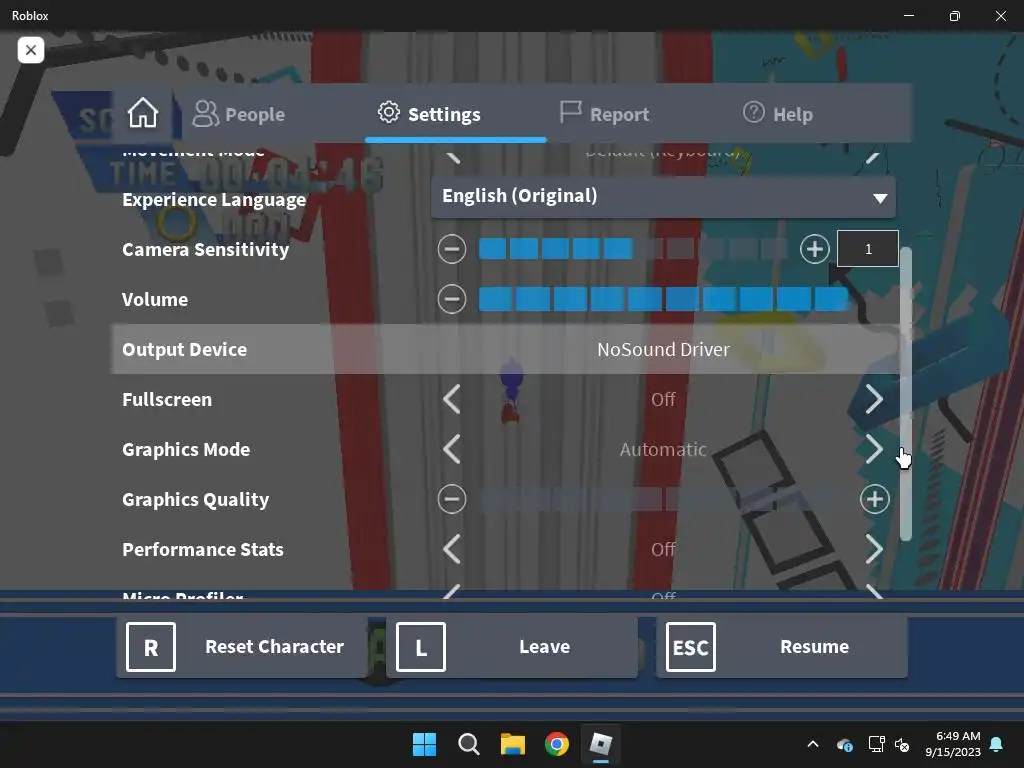Toggle Fullscreen with right arrow
This screenshot has height=768, width=1024.
pos(874,399)
